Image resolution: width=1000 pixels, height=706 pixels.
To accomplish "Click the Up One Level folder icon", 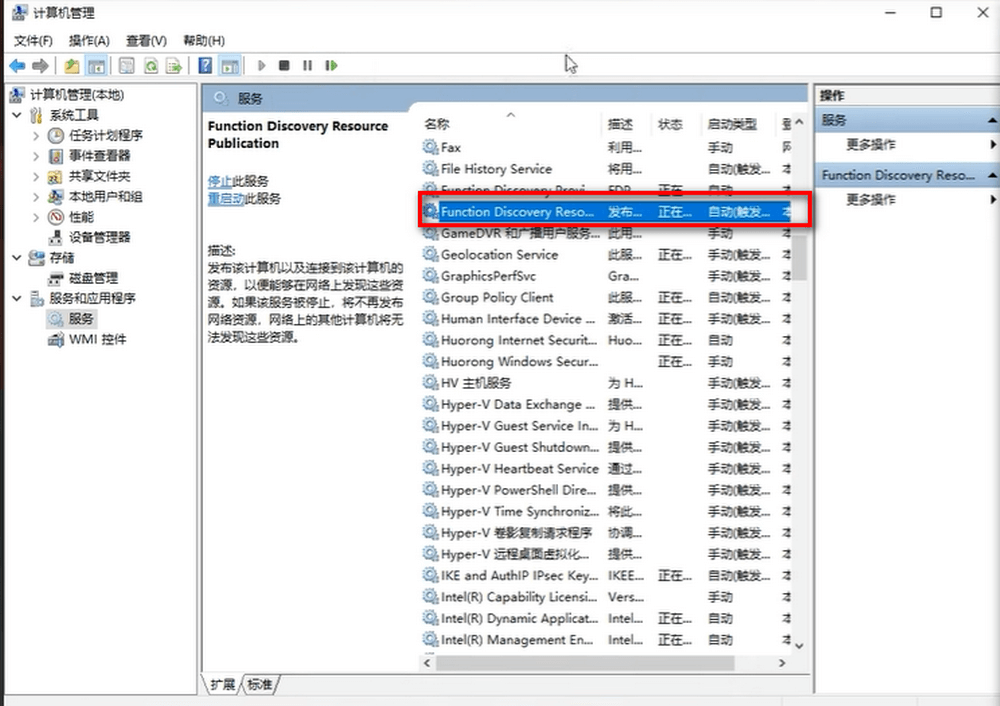I will pyautogui.click(x=72, y=66).
